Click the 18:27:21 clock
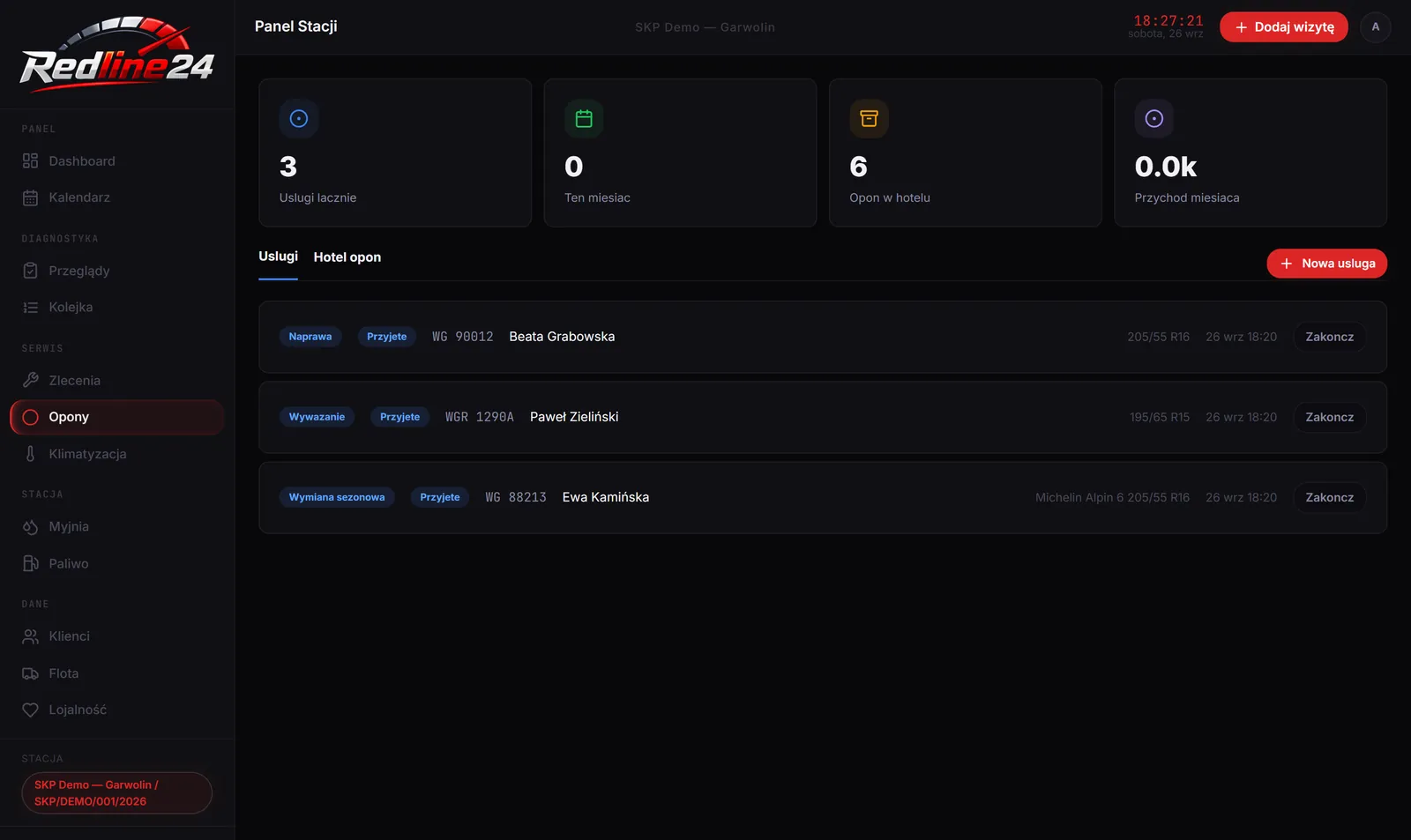Screen dimensions: 1411x840 (1168, 20)
